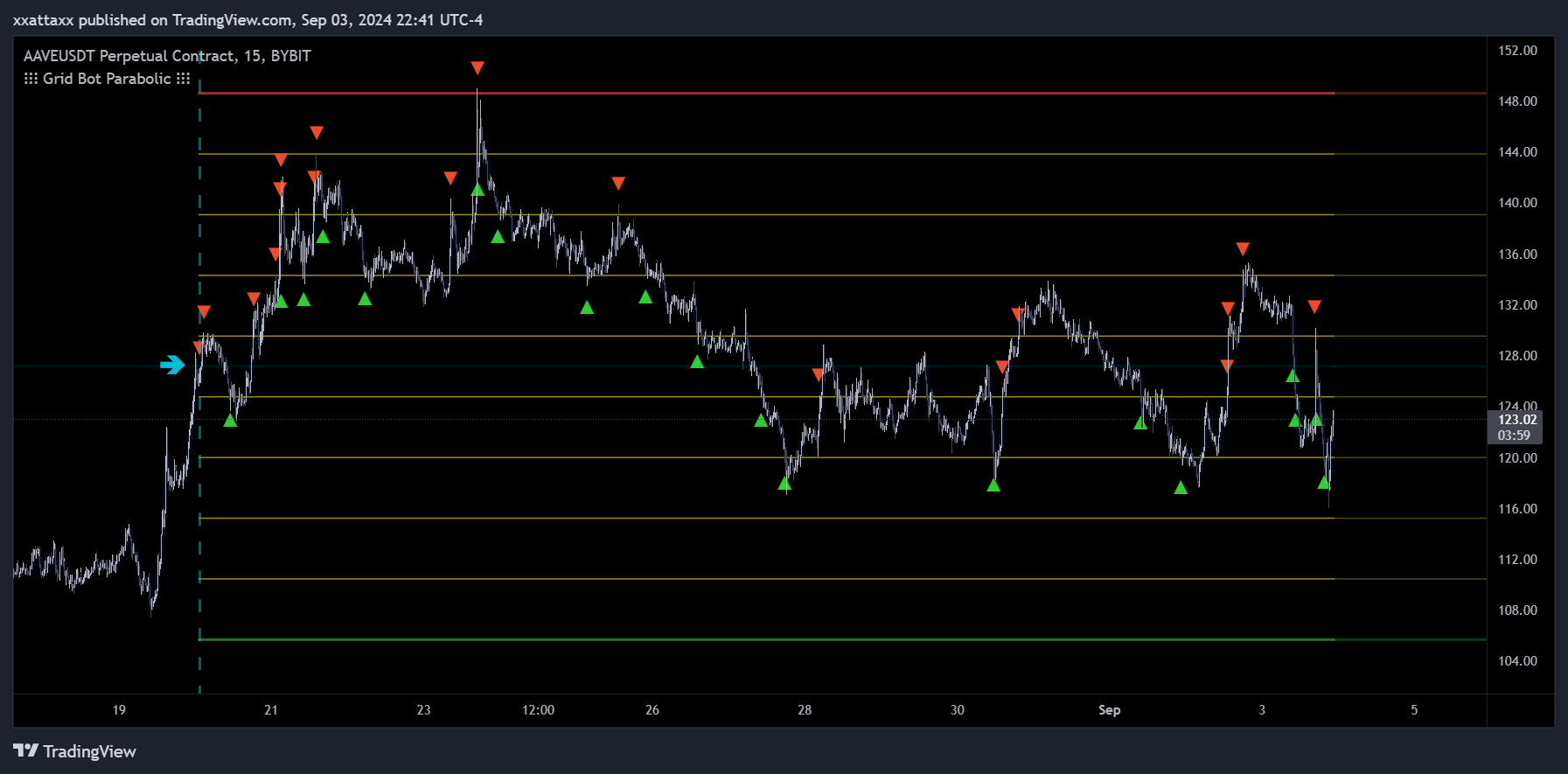Image resolution: width=1568 pixels, height=774 pixels.
Task: Click the green buy triangle at the 28th low
Action: 784,484
